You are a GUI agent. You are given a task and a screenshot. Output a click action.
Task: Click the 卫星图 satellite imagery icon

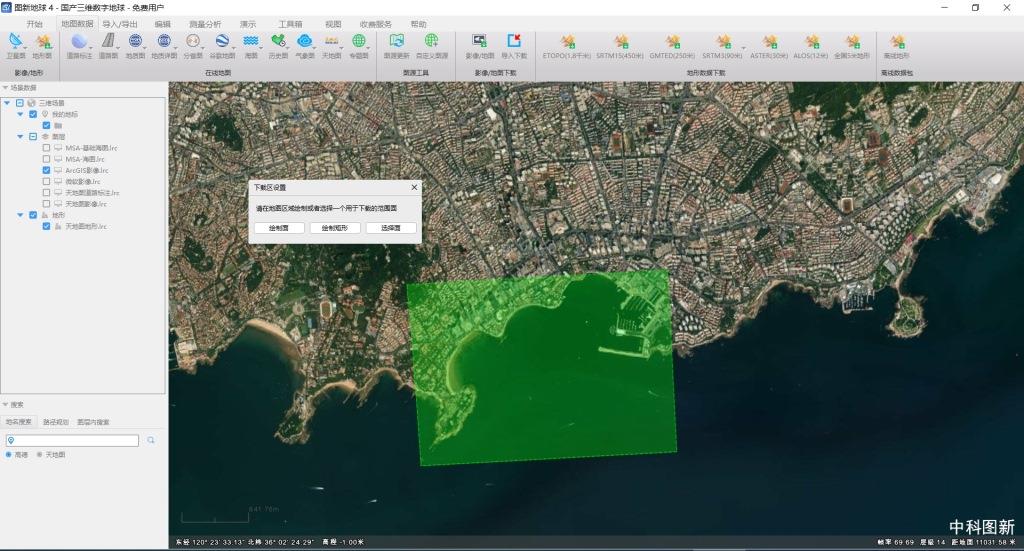[15, 42]
